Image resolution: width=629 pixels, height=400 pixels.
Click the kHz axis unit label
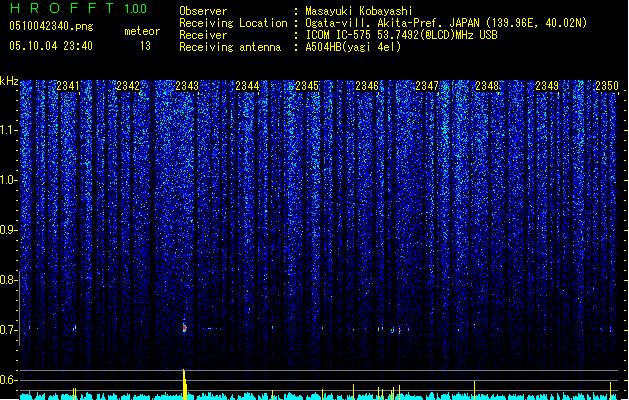tap(9, 81)
